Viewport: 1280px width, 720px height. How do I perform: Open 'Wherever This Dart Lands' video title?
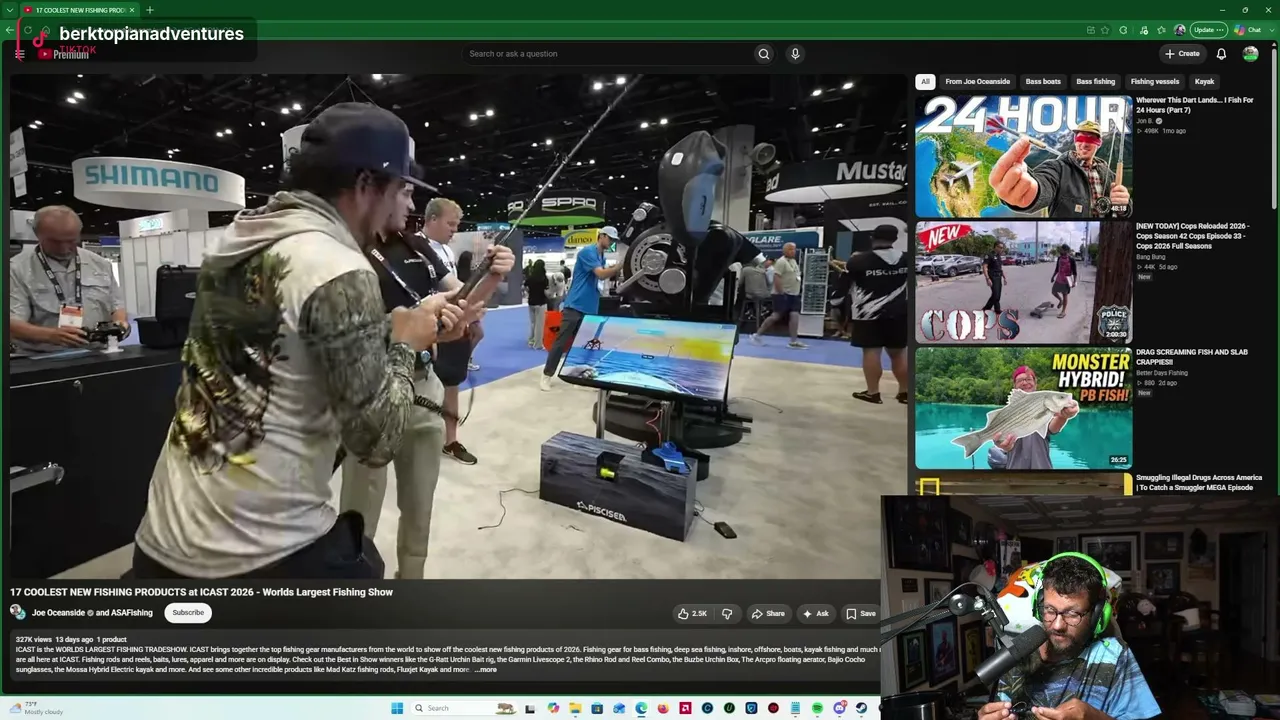click(1194, 105)
